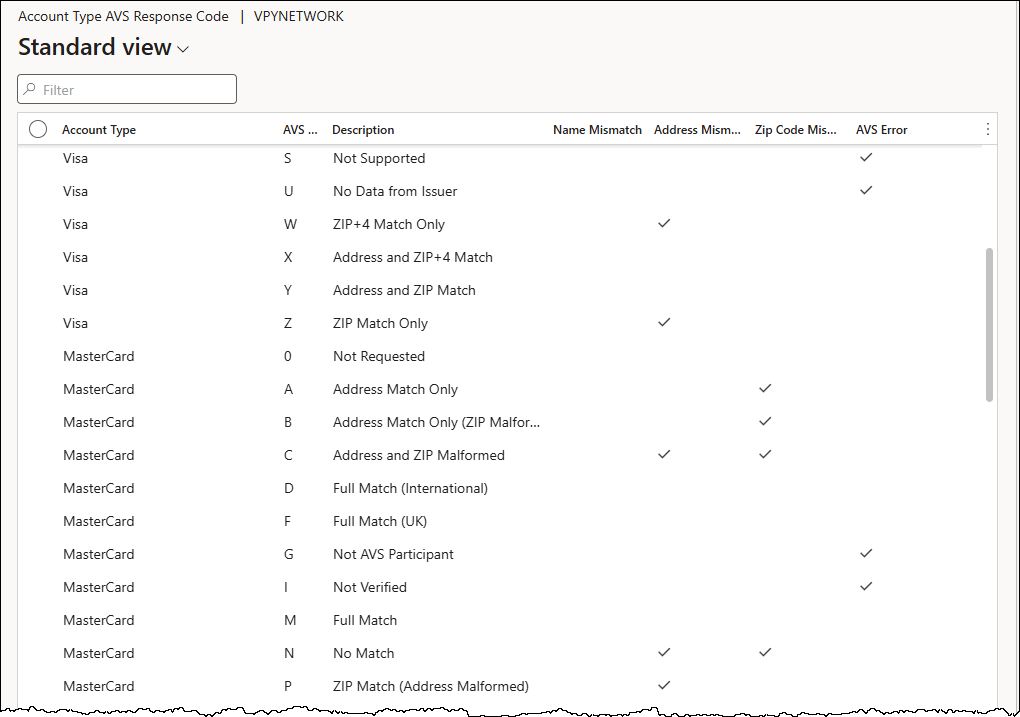This screenshot has width=1020, height=717.
Task: Toggle AVS Error check for No Data from Issuer
Action: [x=866, y=191]
